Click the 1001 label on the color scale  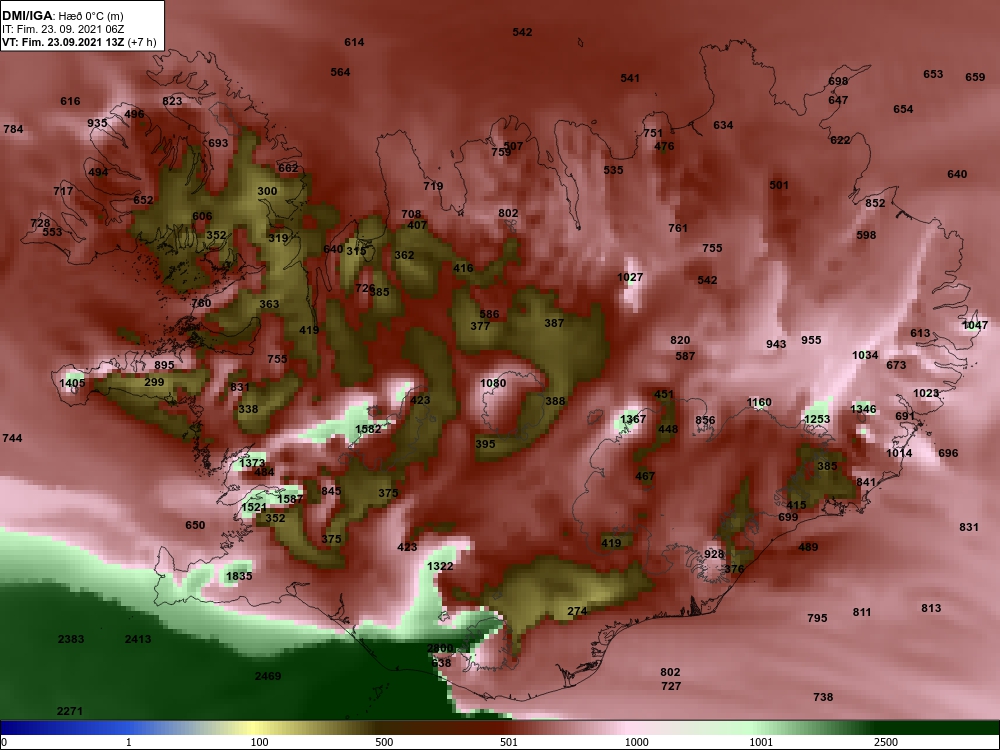[761, 742]
